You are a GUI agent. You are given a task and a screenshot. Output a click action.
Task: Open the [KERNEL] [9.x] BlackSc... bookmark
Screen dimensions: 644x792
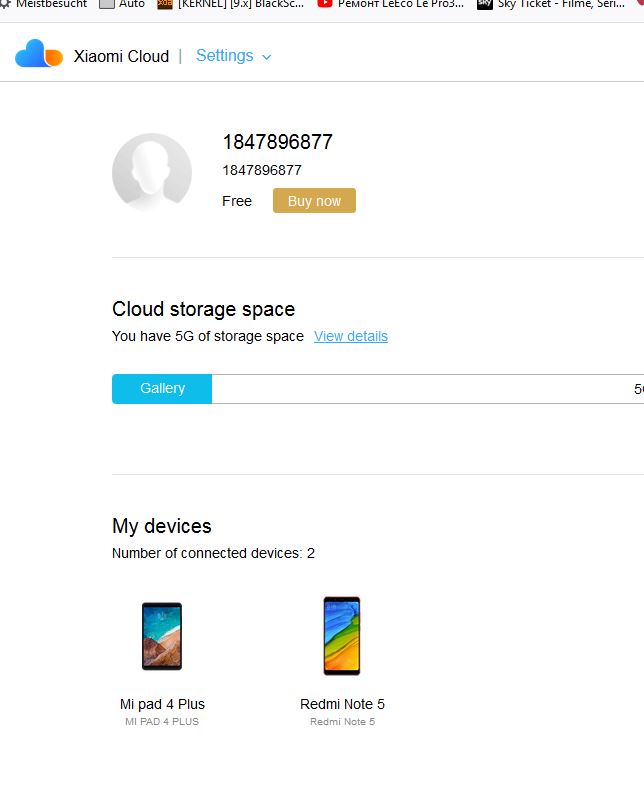[230, 4]
